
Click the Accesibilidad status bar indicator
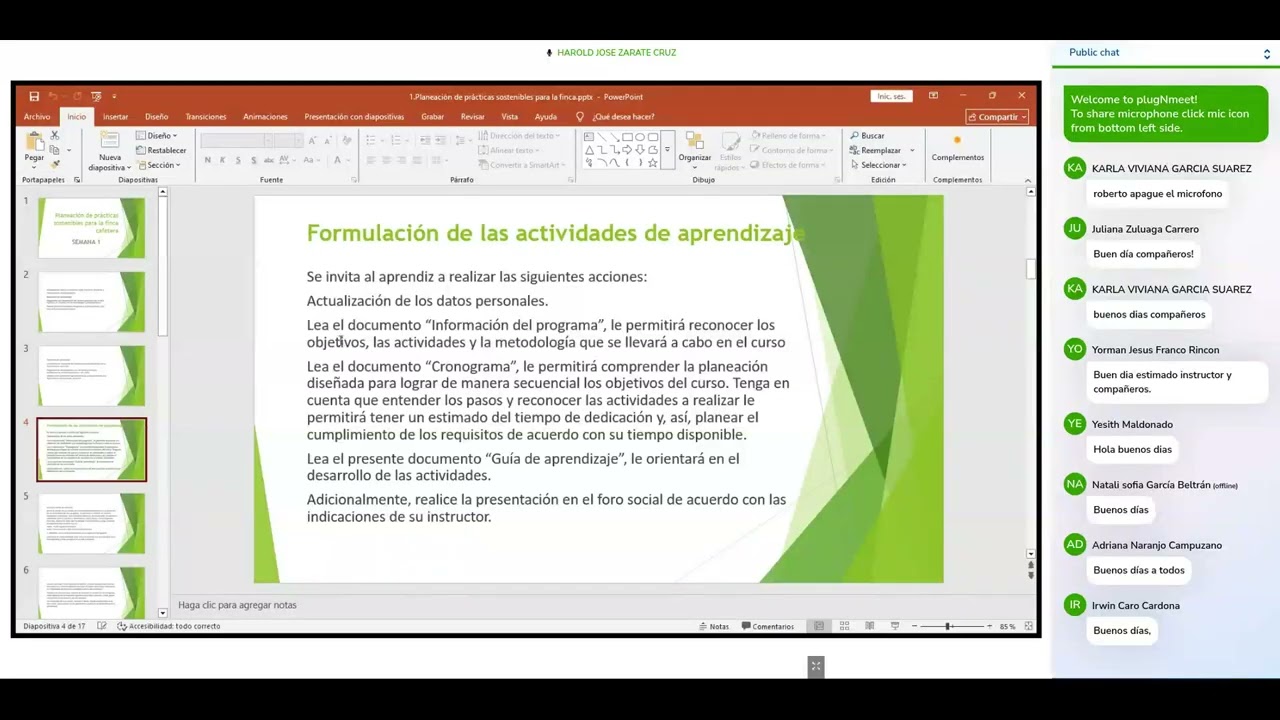[x=168, y=626]
